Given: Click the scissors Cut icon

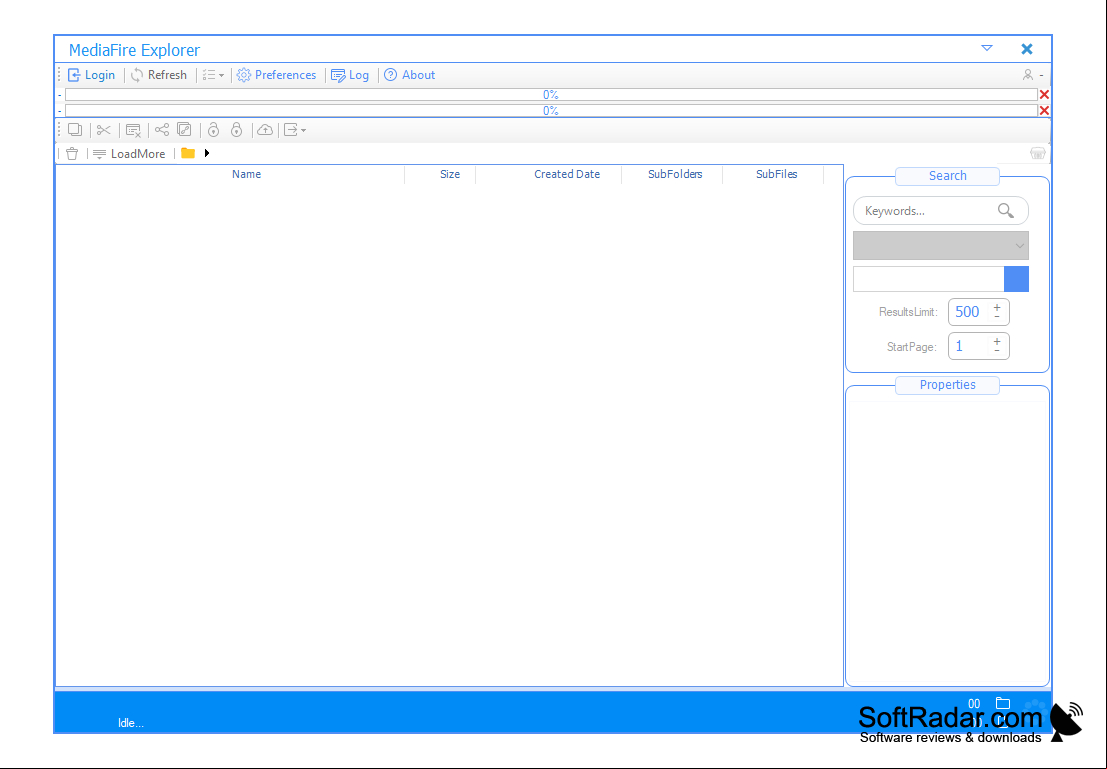Looking at the screenshot, I should click(x=104, y=130).
